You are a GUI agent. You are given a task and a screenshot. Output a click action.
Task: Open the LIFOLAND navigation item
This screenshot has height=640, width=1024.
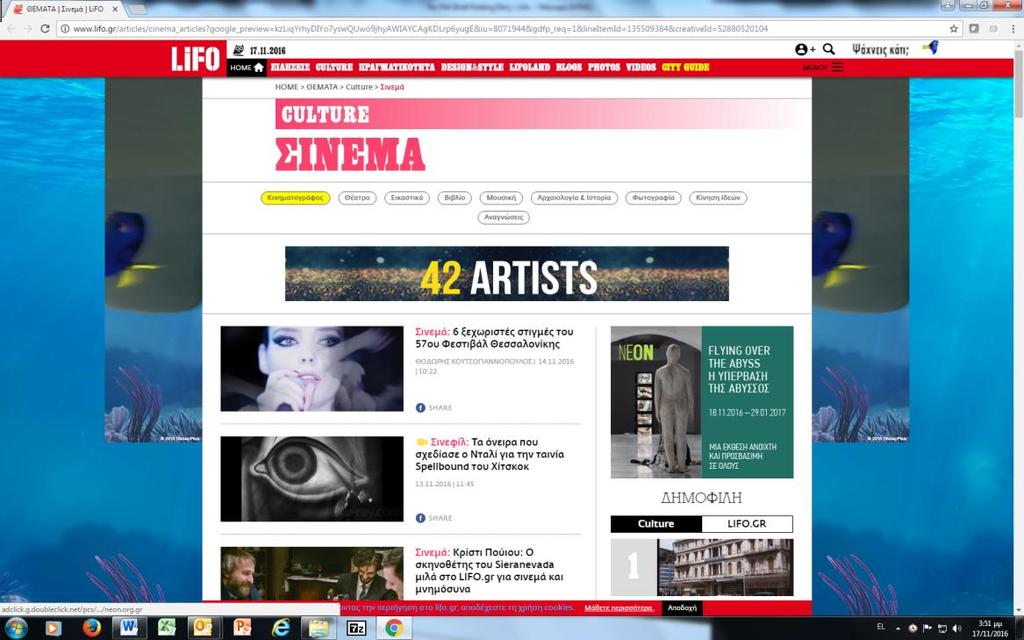point(530,67)
